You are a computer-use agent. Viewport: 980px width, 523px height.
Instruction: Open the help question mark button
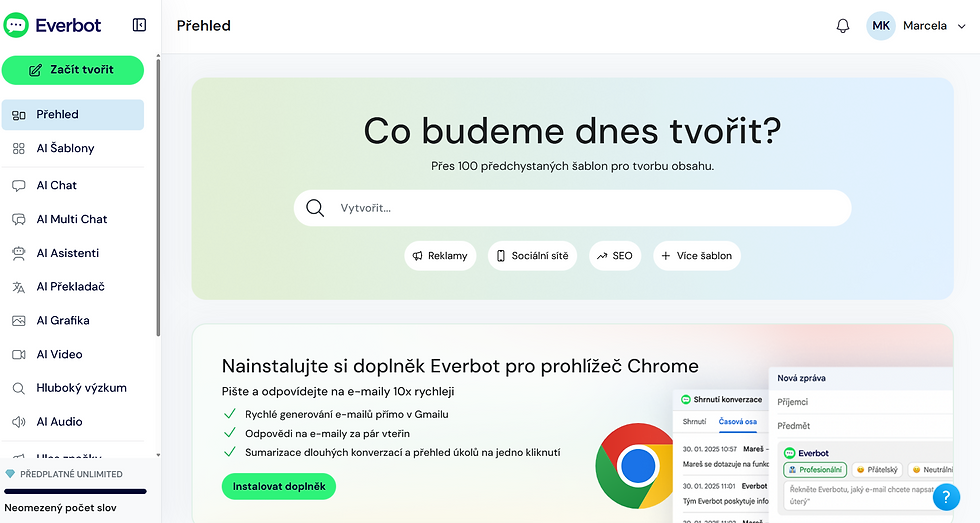click(946, 497)
